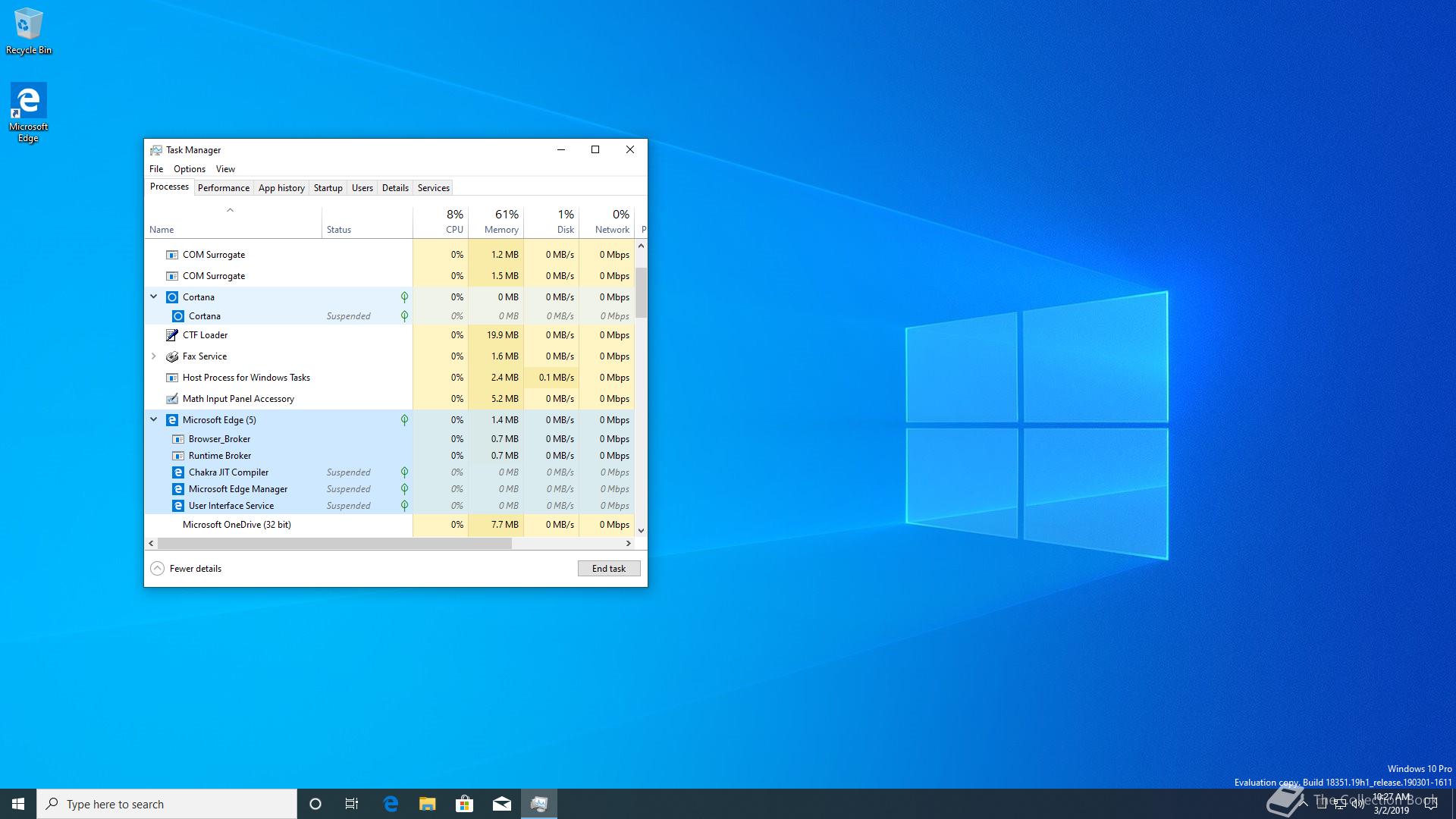Sort processes by Network column

pyautogui.click(x=607, y=221)
